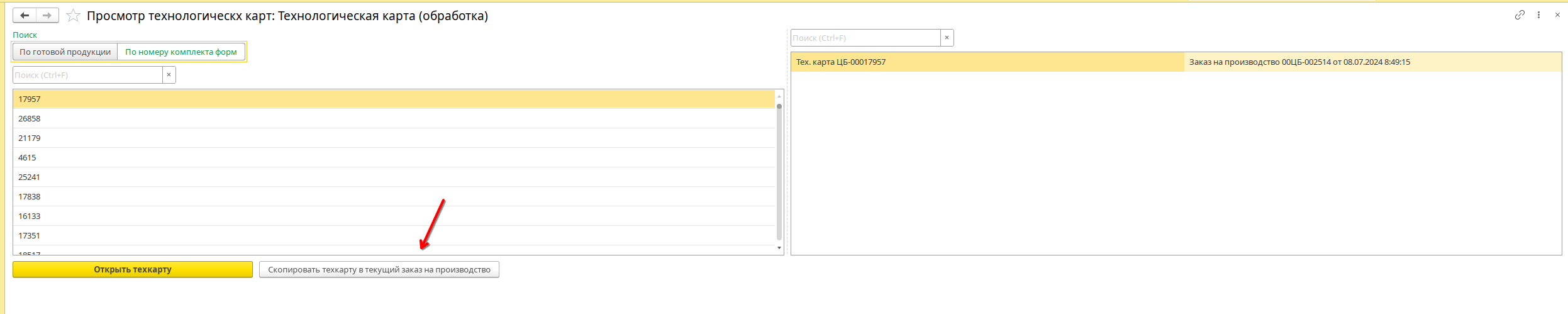Viewport: 1568px width, 314px height.
Task: Switch to "По готовой продукции" search mode
Action: pos(65,52)
